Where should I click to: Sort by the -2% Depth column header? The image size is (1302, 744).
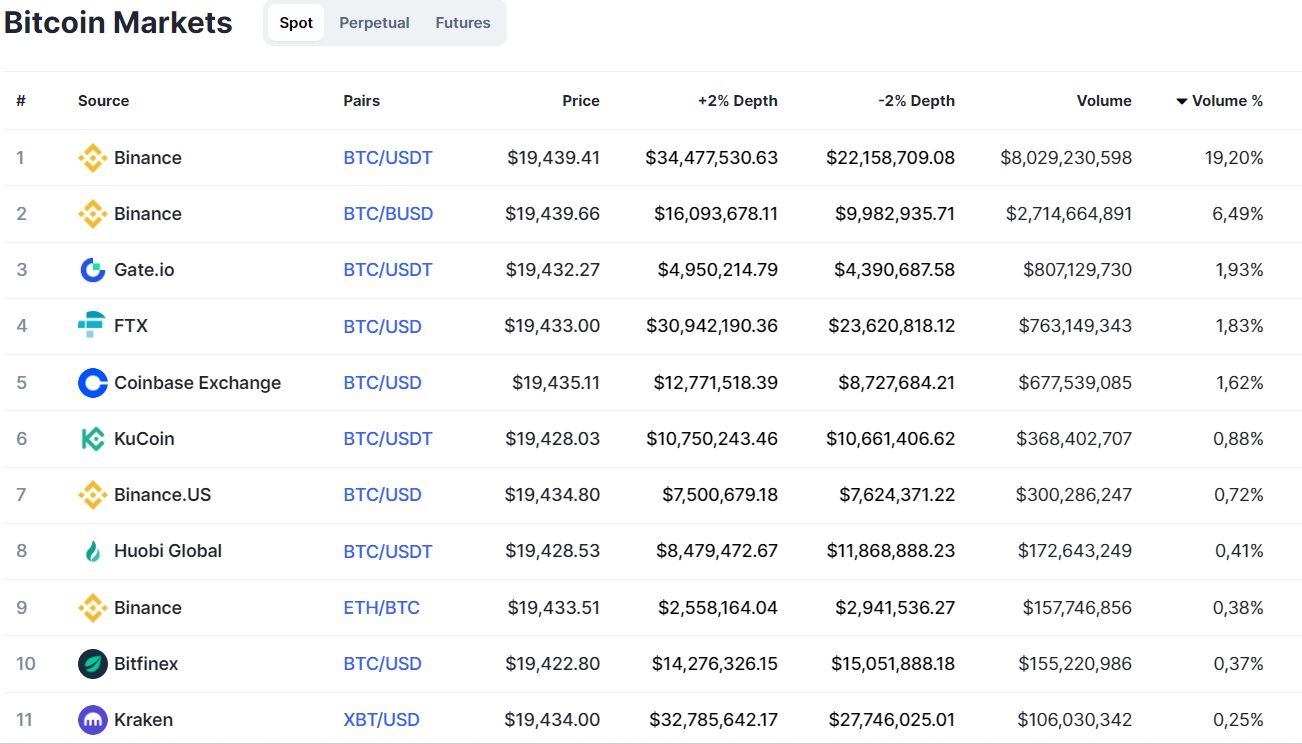916,101
